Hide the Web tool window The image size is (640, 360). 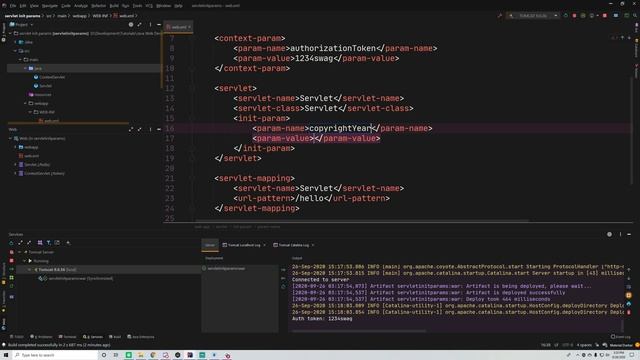pos(159,129)
